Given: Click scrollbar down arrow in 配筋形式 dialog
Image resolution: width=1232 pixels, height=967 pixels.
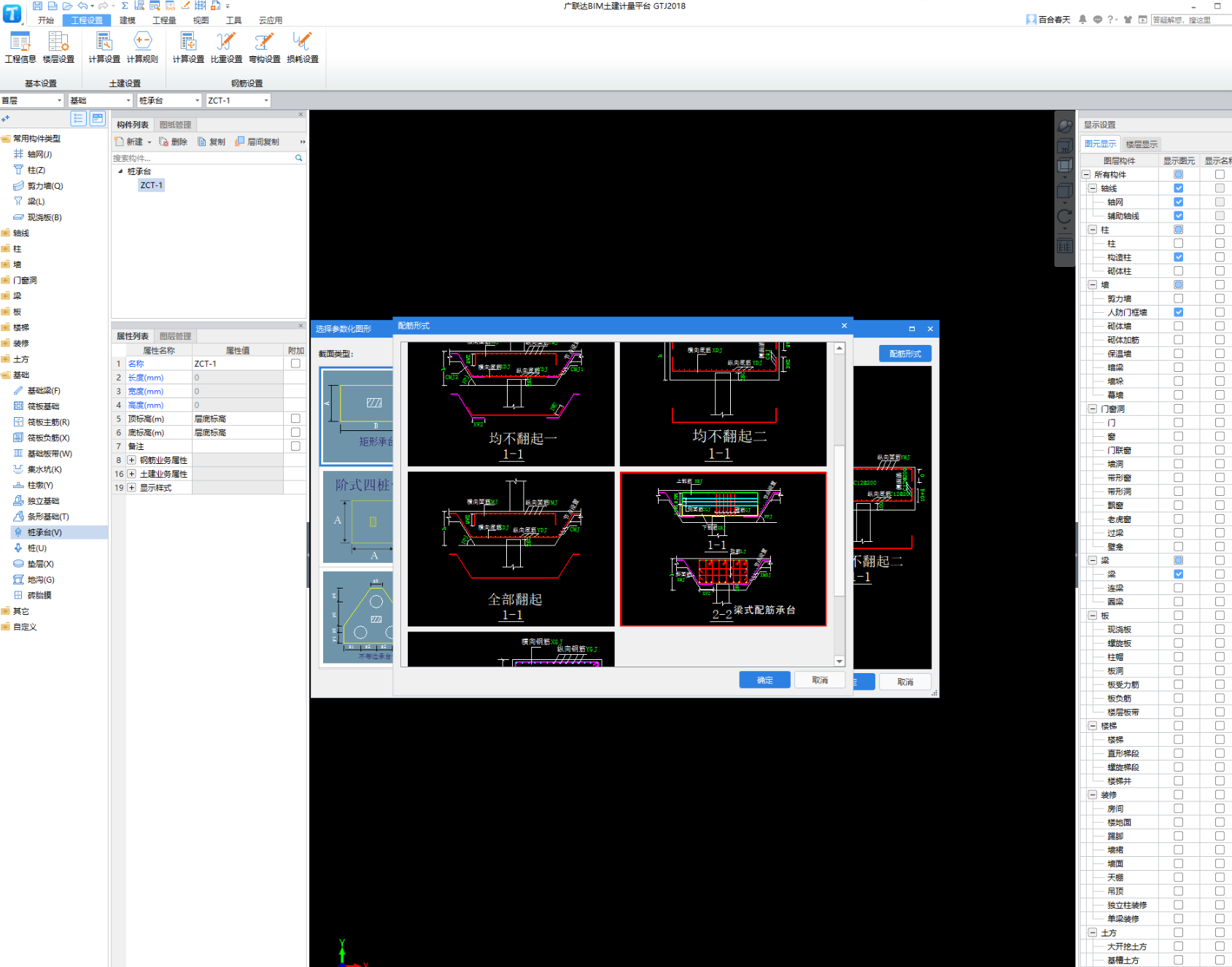Looking at the screenshot, I should coord(840,661).
